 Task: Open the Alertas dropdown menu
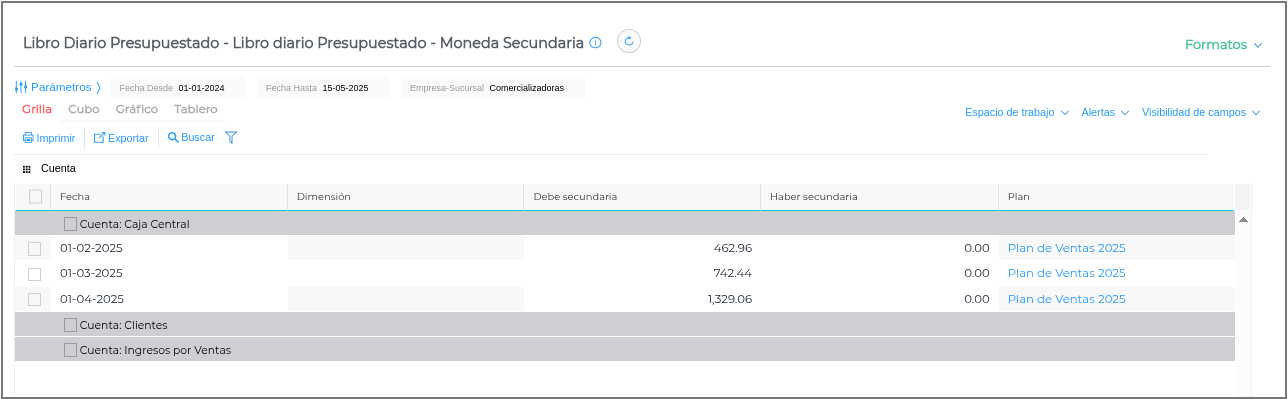pos(1105,113)
